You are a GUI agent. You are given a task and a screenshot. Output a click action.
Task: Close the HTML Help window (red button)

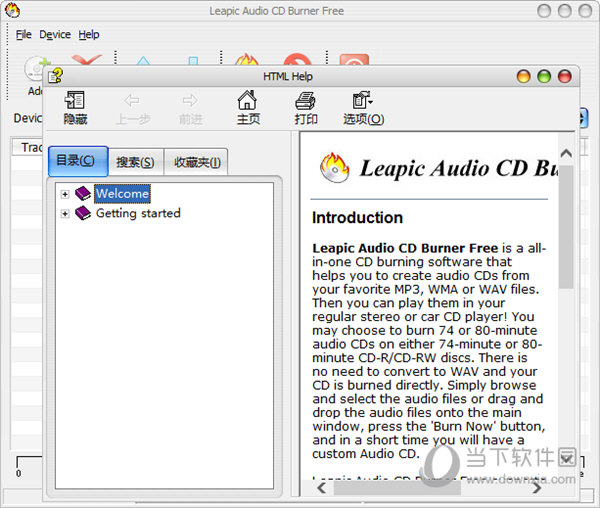tap(564, 76)
